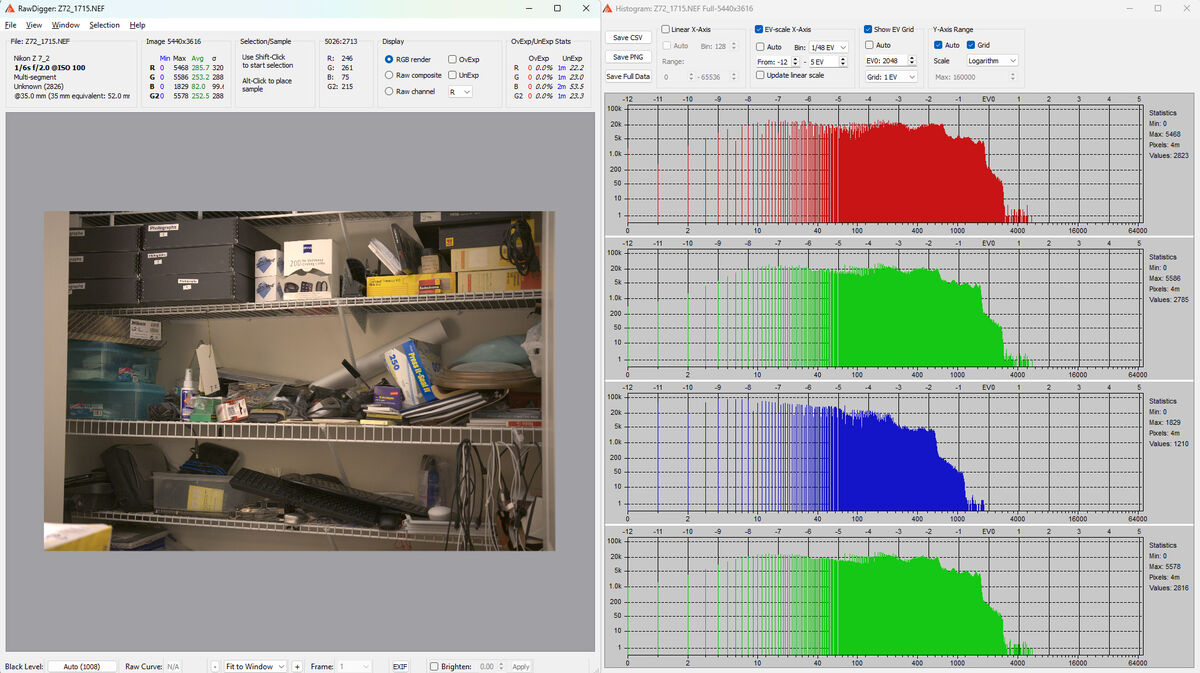
Task: Click the coordinates 5026:2713 label
Action: tap(341, 42)
